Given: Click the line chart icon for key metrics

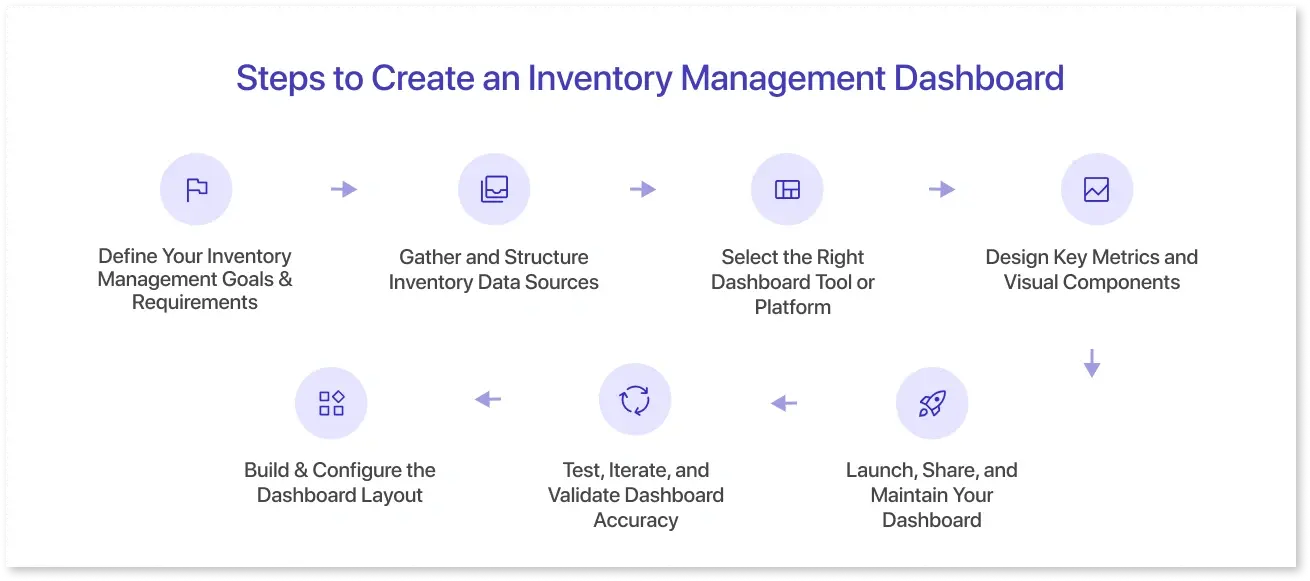Looking at the screenshot, I should pyautogui.click(x=1096, y=189).
